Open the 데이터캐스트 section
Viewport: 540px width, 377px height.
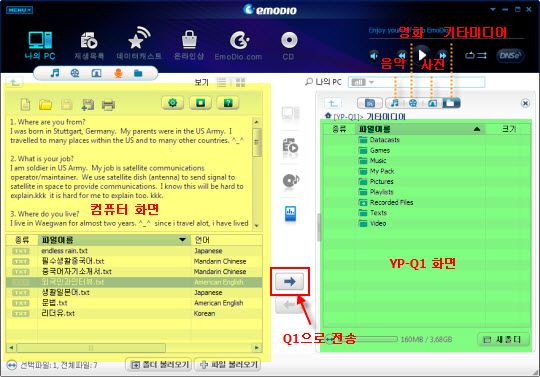tap(139, 44)
